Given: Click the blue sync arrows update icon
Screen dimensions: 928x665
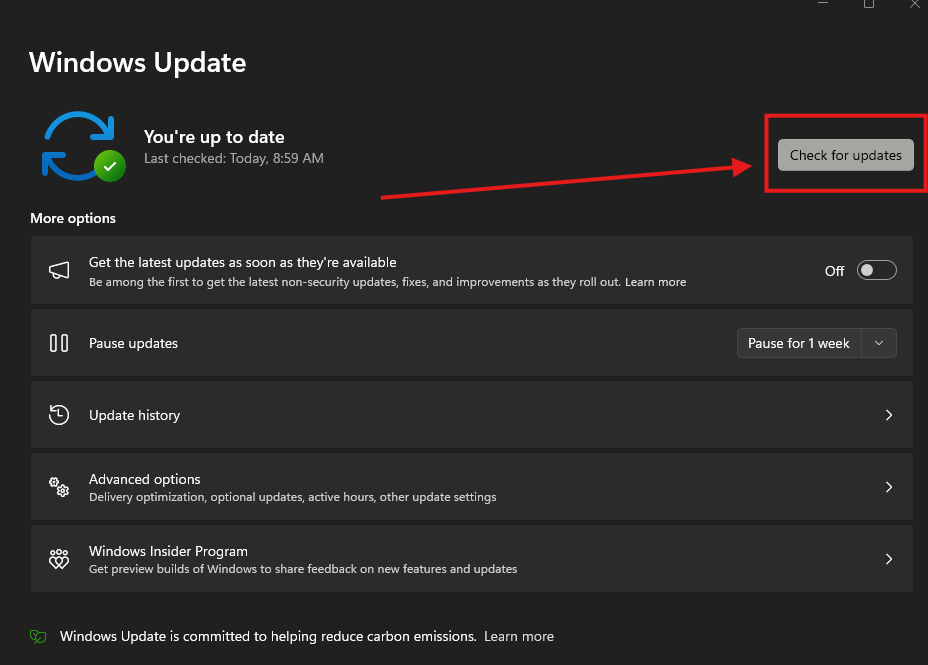Looking at the screenshot, I should (x=78, y=146).
